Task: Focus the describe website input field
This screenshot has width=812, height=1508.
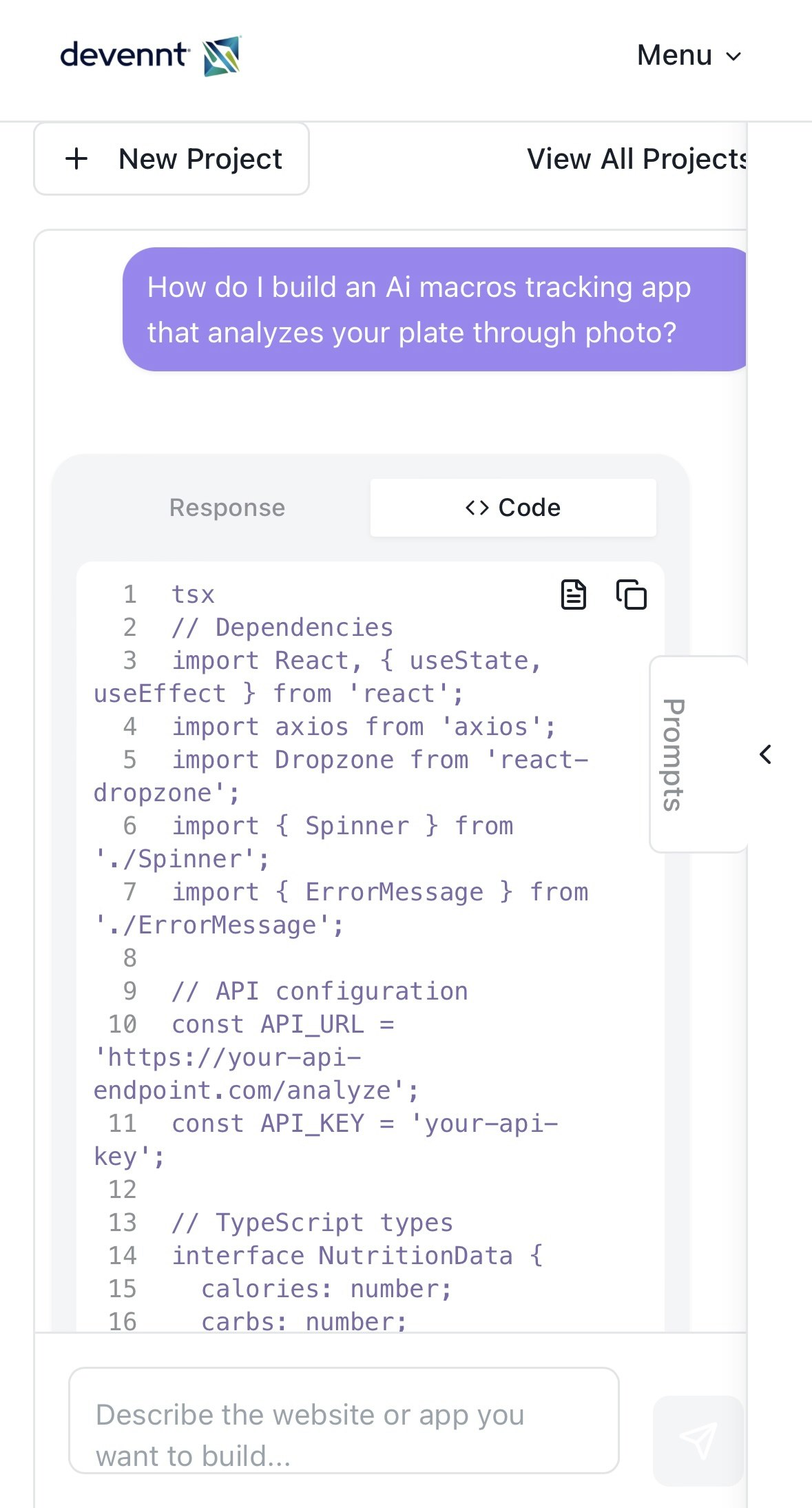Action: (344, 1421)
